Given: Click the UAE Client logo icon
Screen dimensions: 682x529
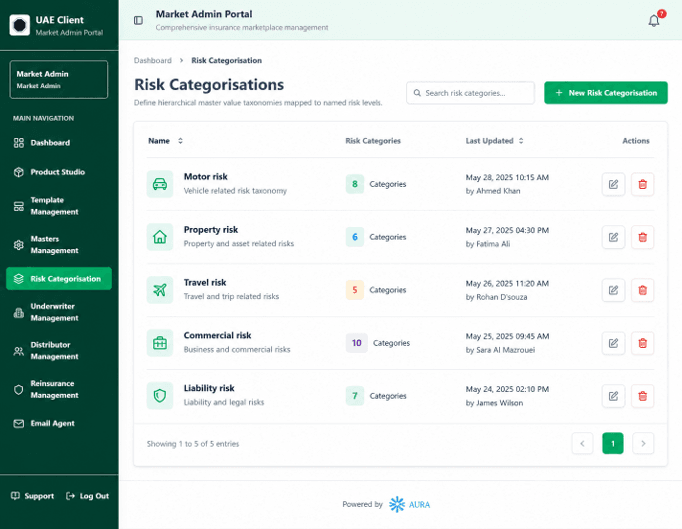Looking at the screenshot, I should [20, 25].
